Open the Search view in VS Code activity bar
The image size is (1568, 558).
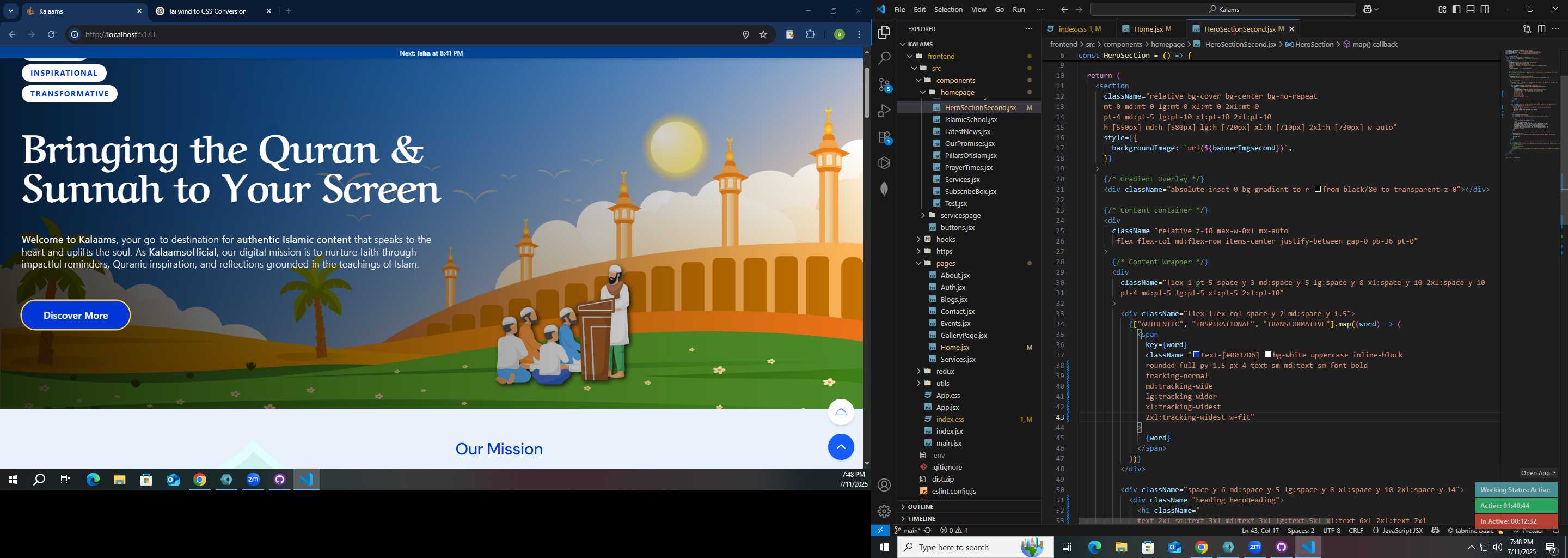point(884,58)
